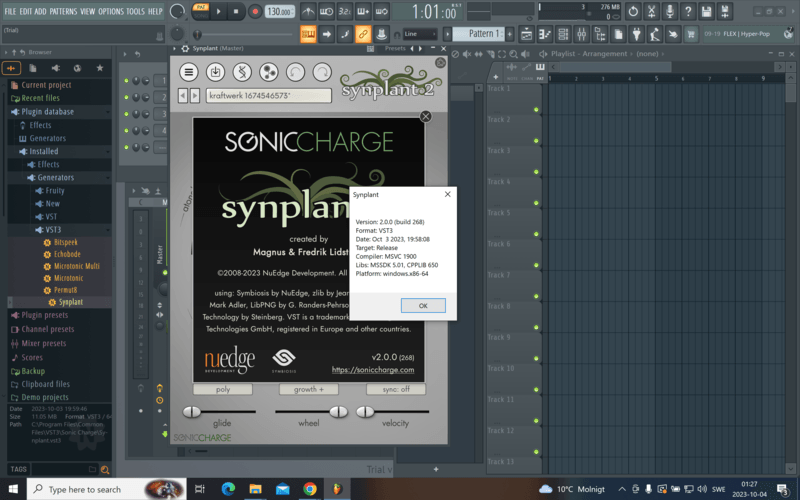Image resolution: width=800 pixels, height=500 pixels.
Task: Close the Sonic Charge about splash screen
Action: point(426,117)
